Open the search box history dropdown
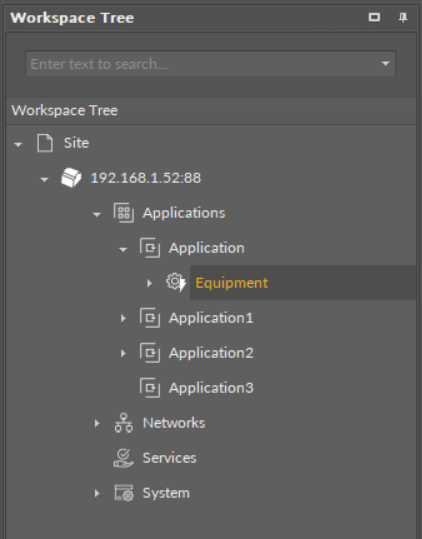 (386, 64)
